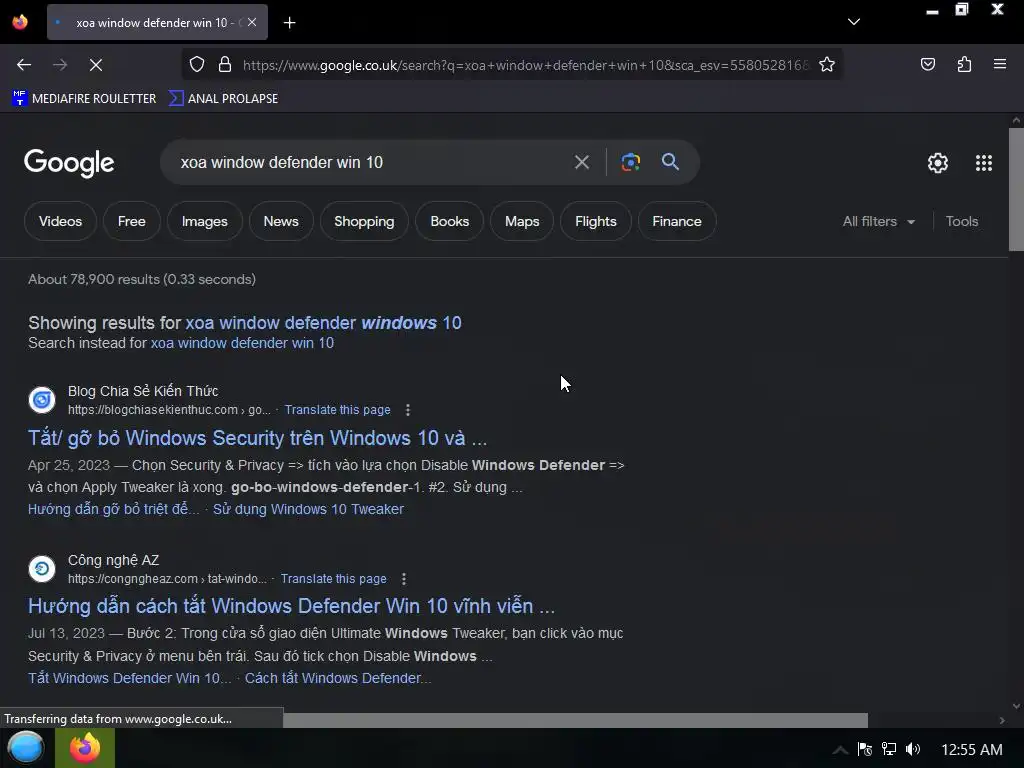Search by image with Google Lens
Screen dimensions: 1024x768
(x=630, y=163)
